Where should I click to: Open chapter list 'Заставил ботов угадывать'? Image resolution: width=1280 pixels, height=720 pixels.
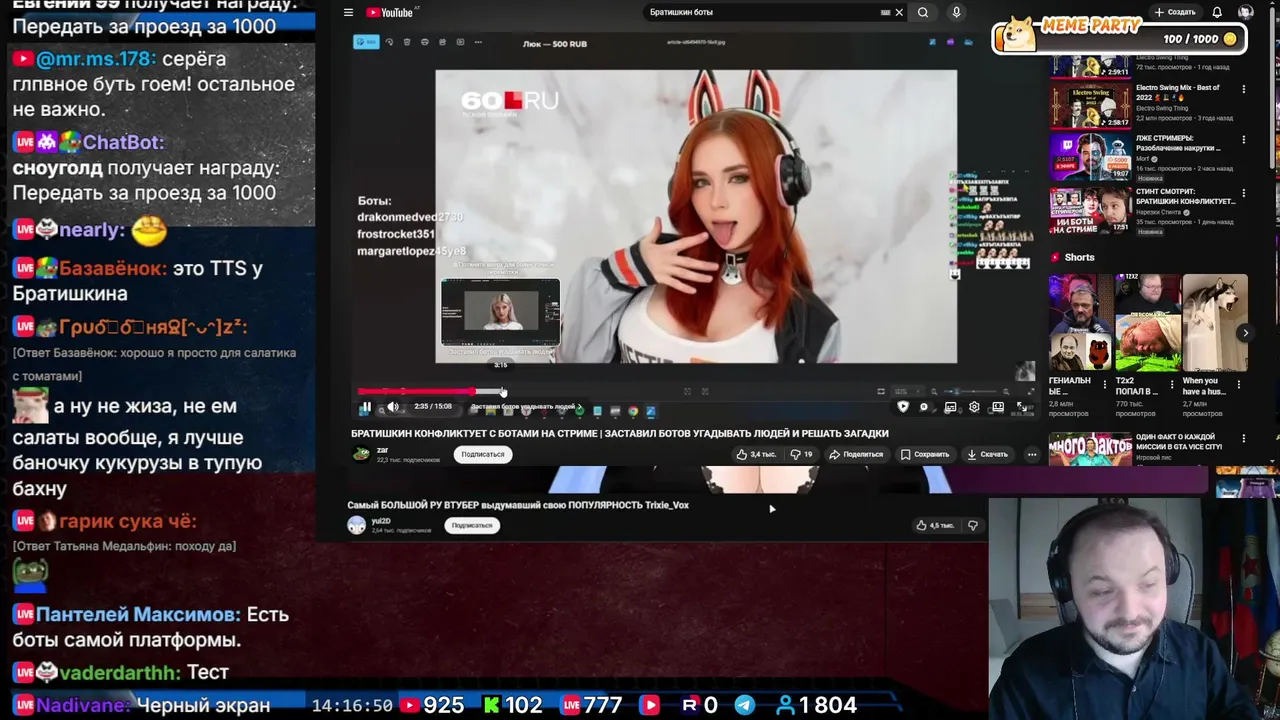pos(528,407)
